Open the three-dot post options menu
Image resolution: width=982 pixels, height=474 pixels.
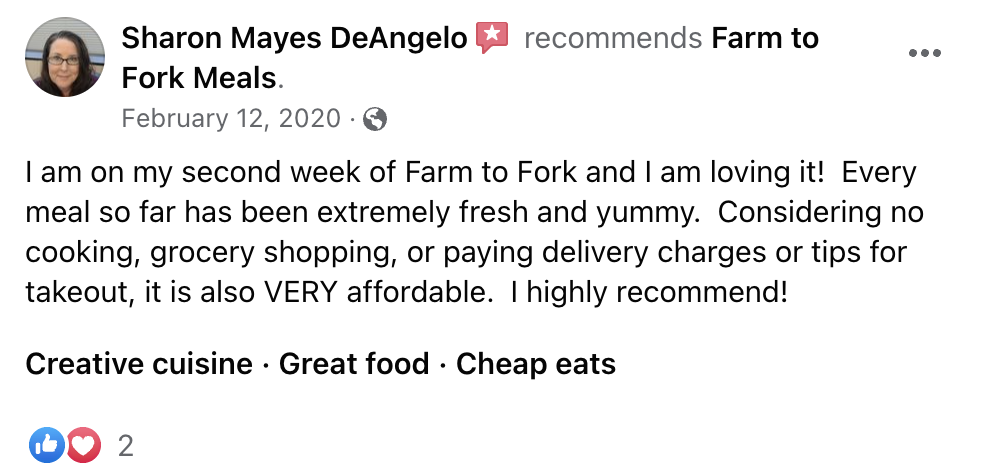click(924, 53)
